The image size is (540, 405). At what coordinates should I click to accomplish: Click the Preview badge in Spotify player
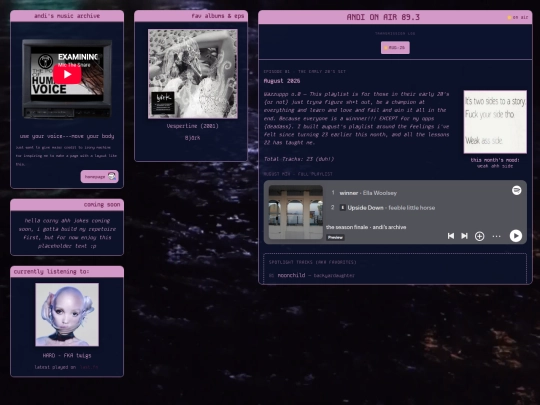point(335,237)
